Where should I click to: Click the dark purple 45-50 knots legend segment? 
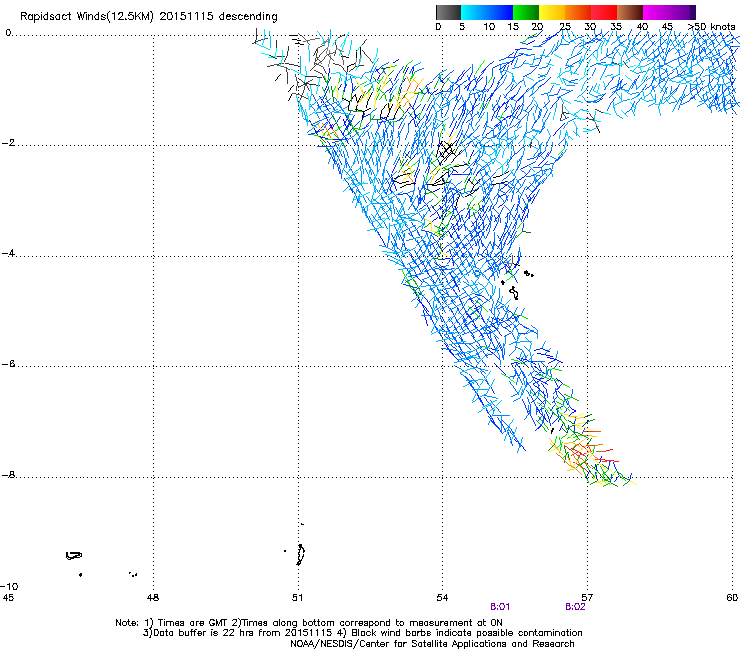pyautogui.click(x=682, y=12)
